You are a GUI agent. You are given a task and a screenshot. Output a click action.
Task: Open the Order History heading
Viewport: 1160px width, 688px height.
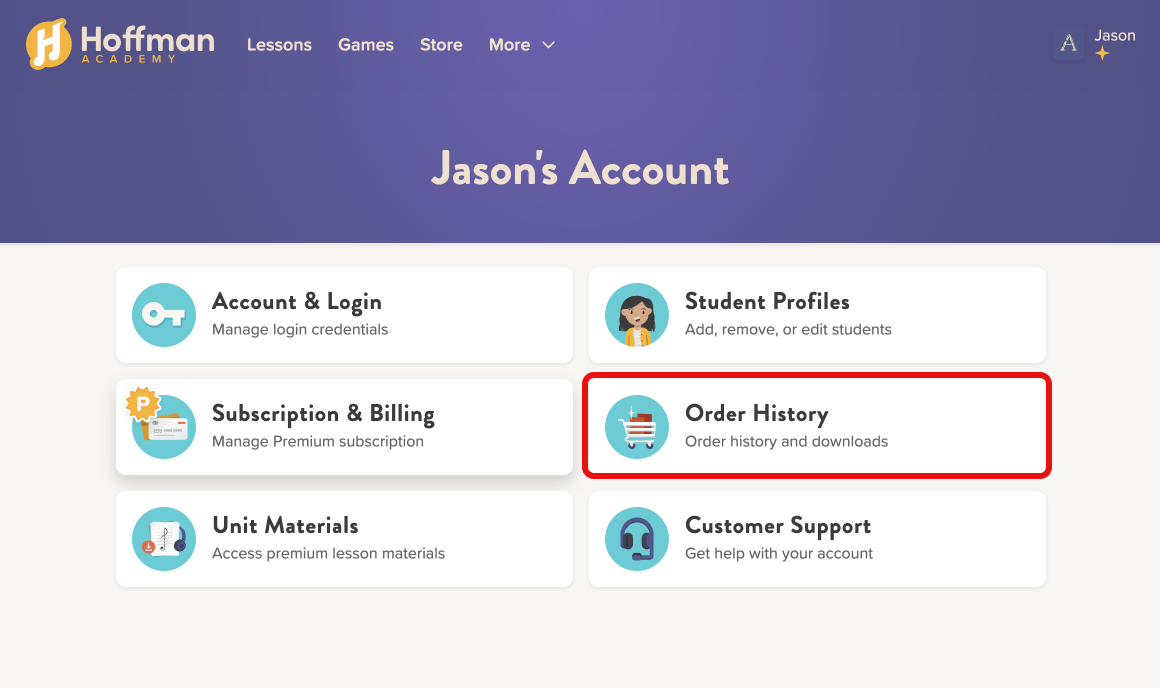point(757,414)
